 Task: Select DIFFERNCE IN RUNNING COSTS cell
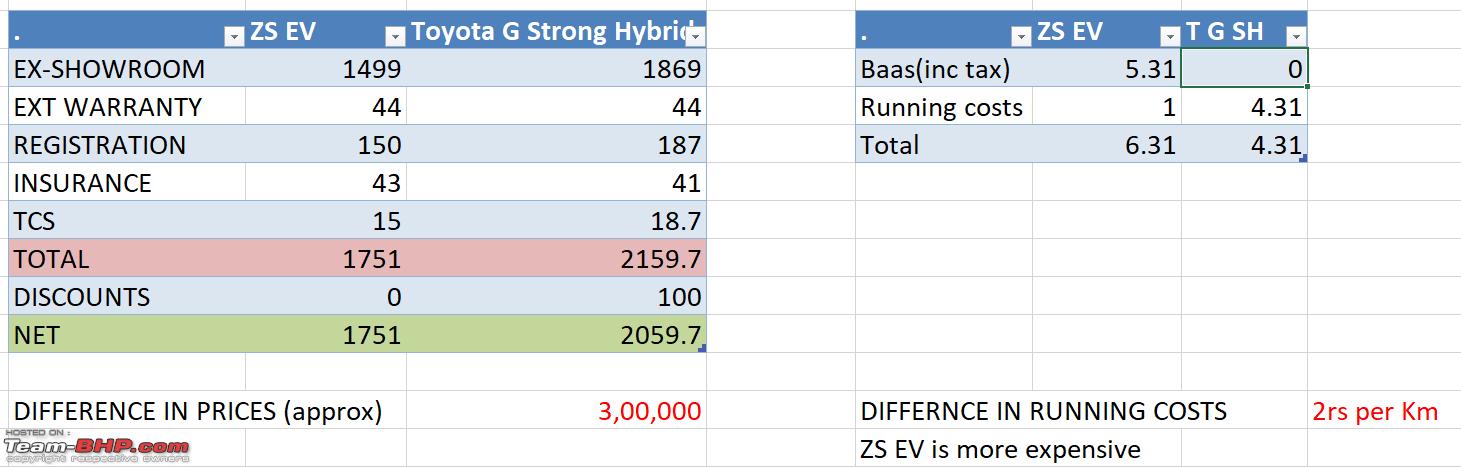pos(1044,411)
